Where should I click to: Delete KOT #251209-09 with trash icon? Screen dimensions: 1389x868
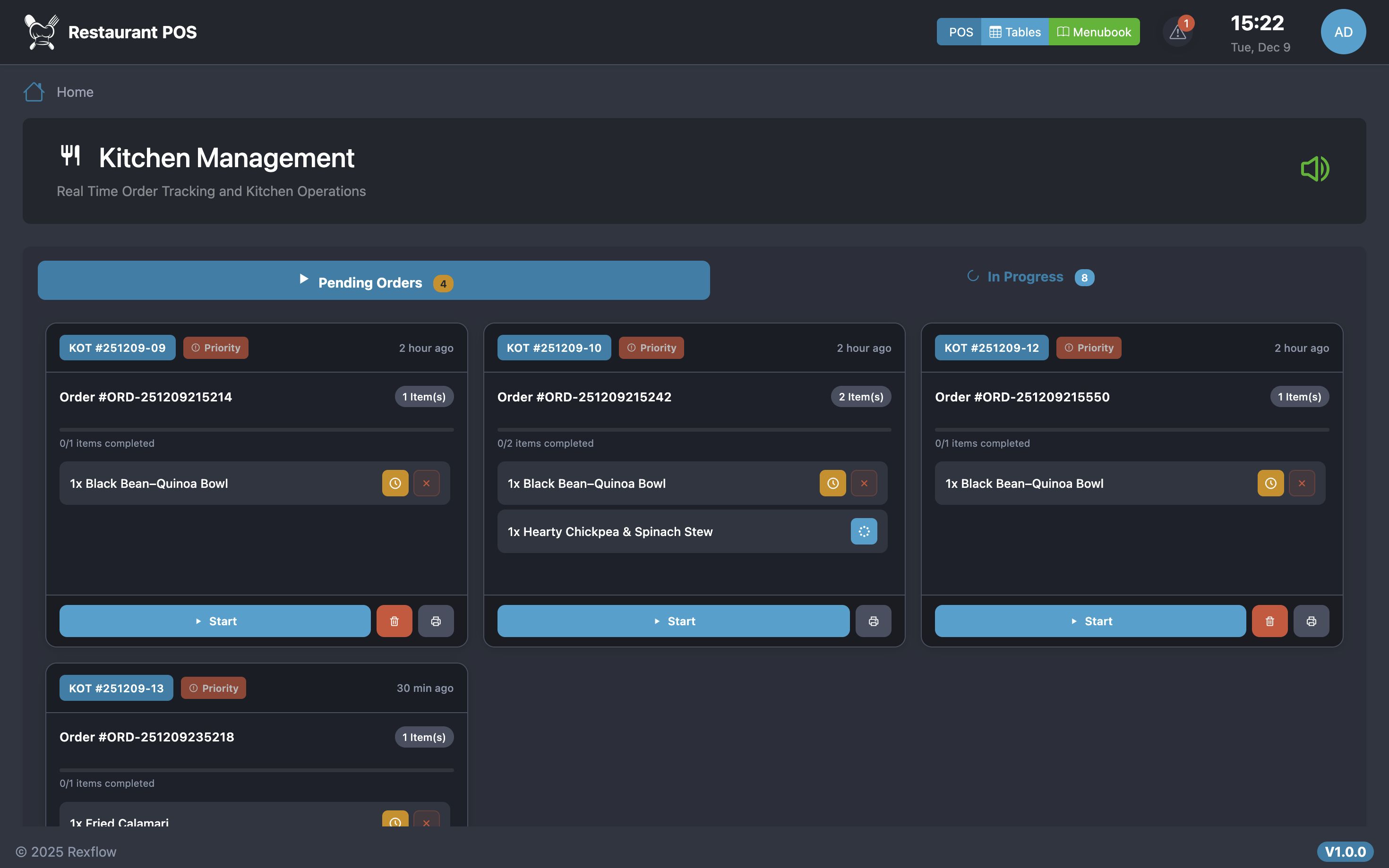(394, 621)
